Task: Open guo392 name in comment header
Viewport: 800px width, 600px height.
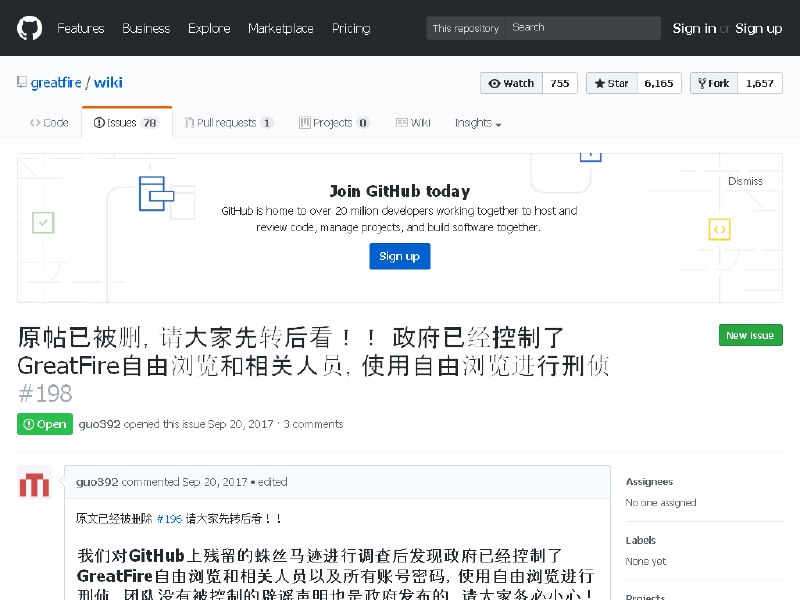Action: point(97,482)
